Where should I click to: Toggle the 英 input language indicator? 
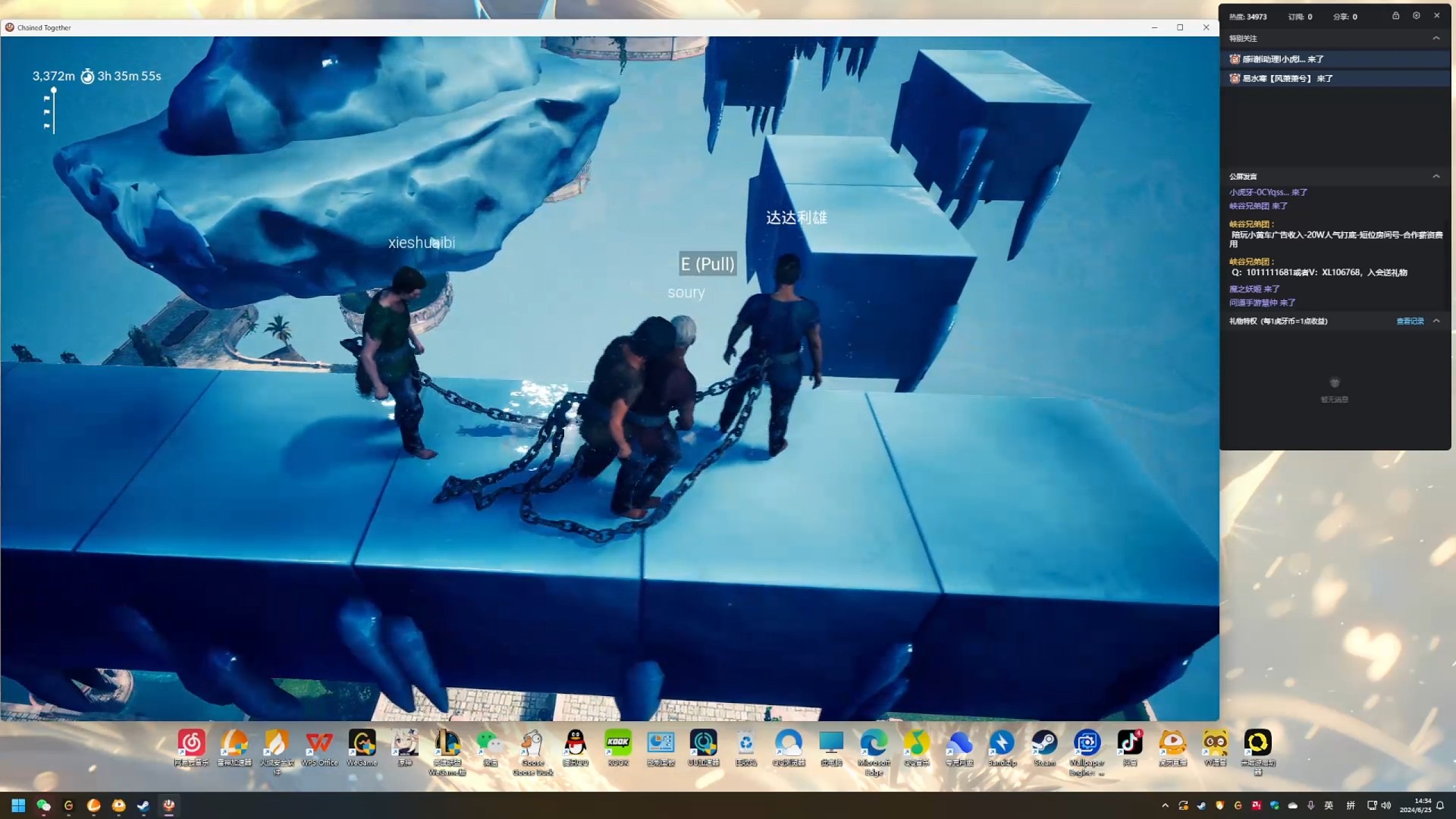[1329, 805]
